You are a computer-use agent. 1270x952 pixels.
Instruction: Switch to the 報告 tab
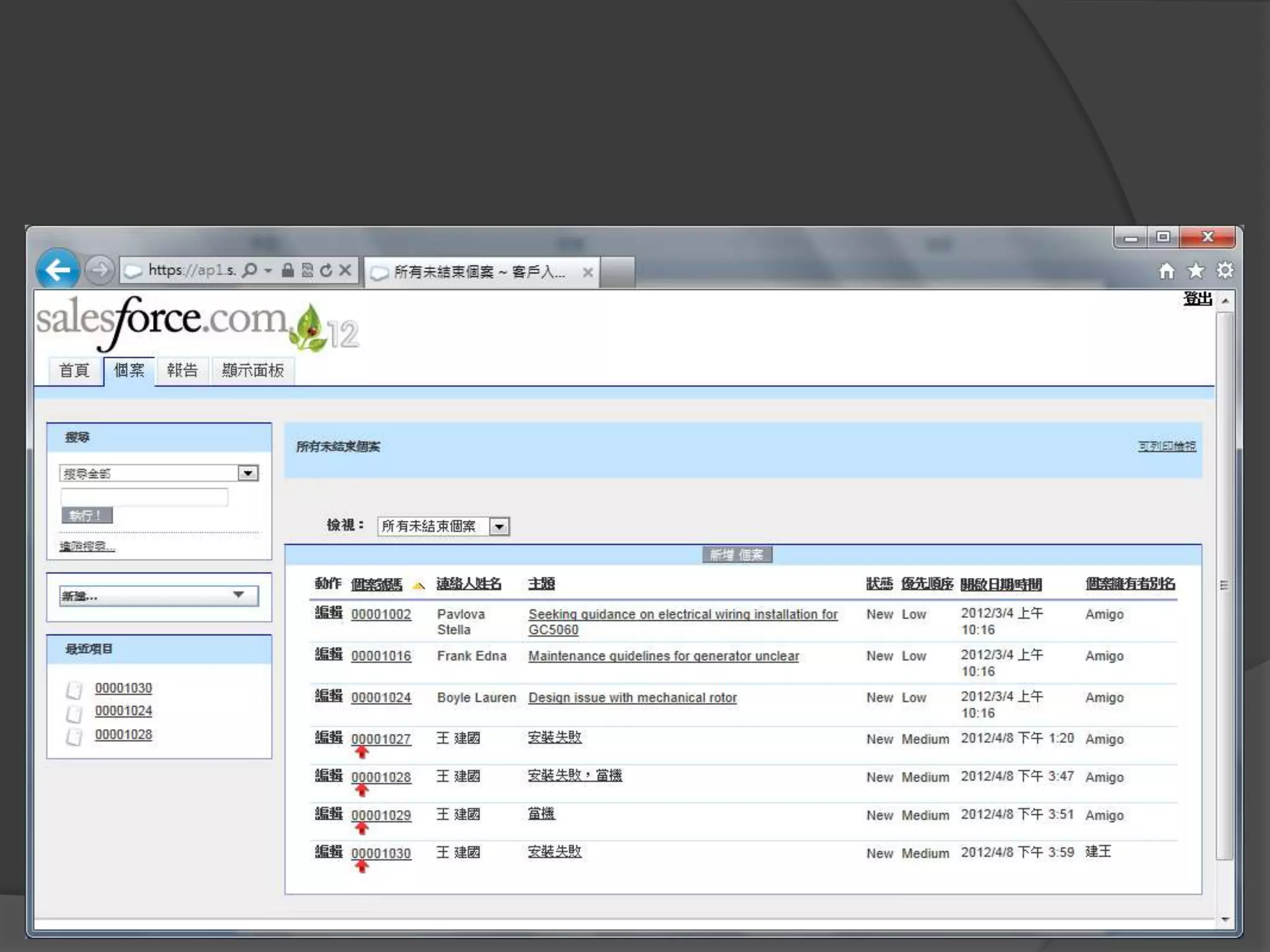click(x=182, y=371)
